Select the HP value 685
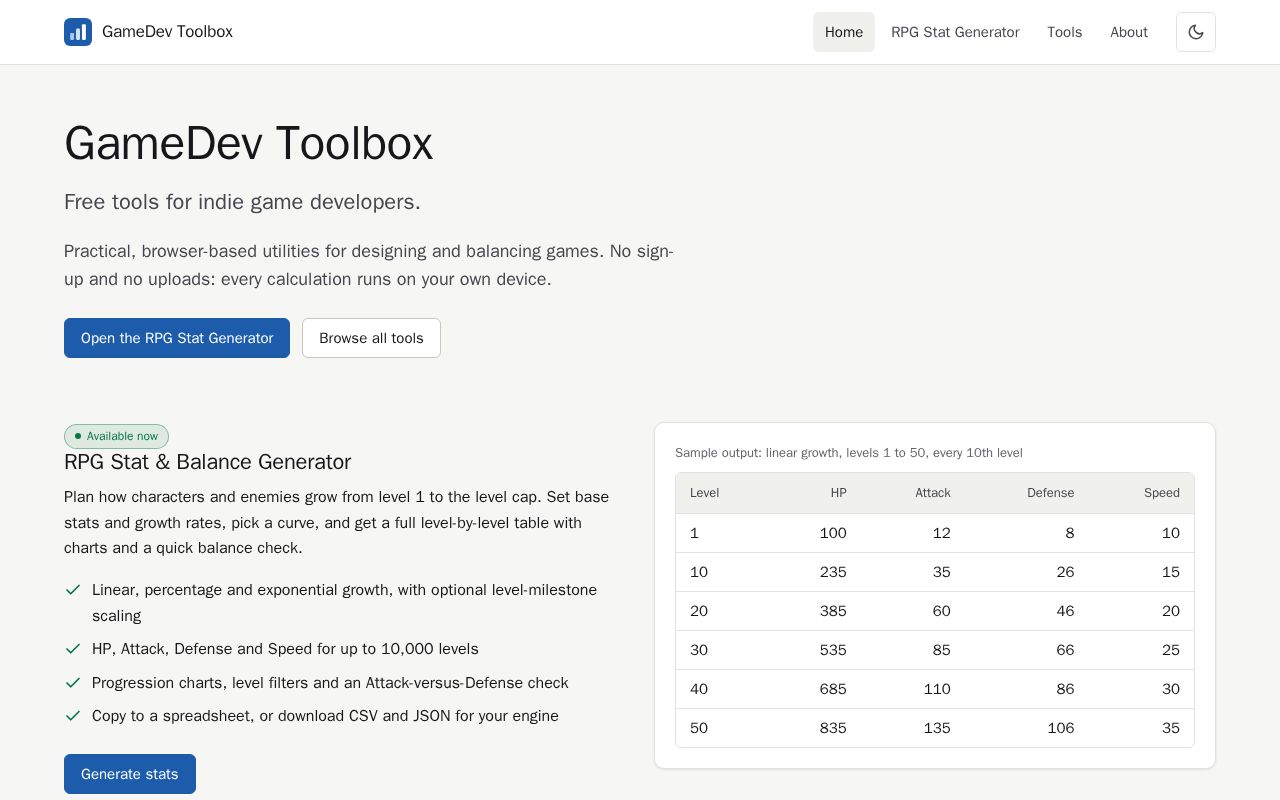1280x800 pixels. (x=833, y=689)
